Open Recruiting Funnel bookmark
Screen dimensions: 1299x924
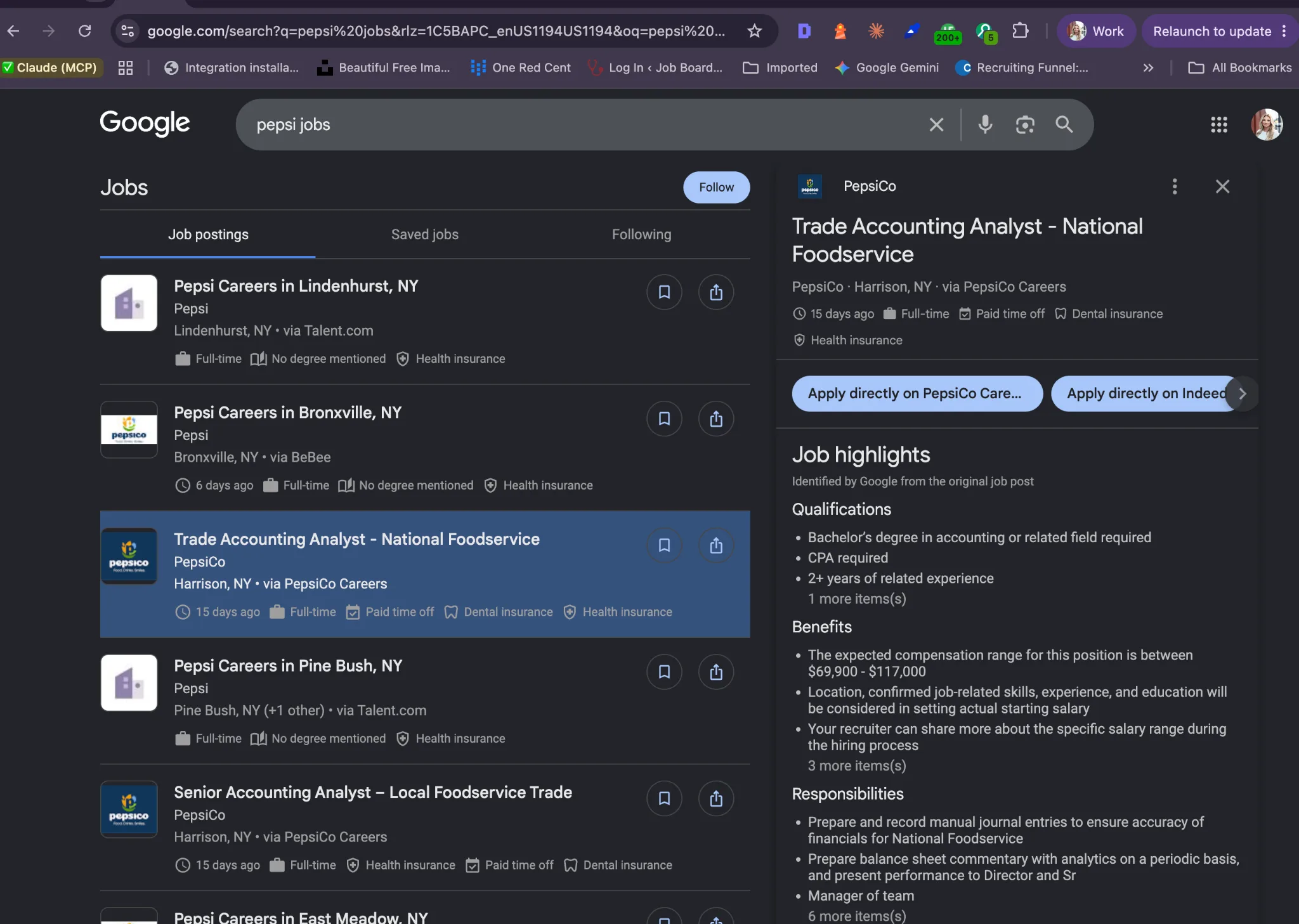point(1022,68)
